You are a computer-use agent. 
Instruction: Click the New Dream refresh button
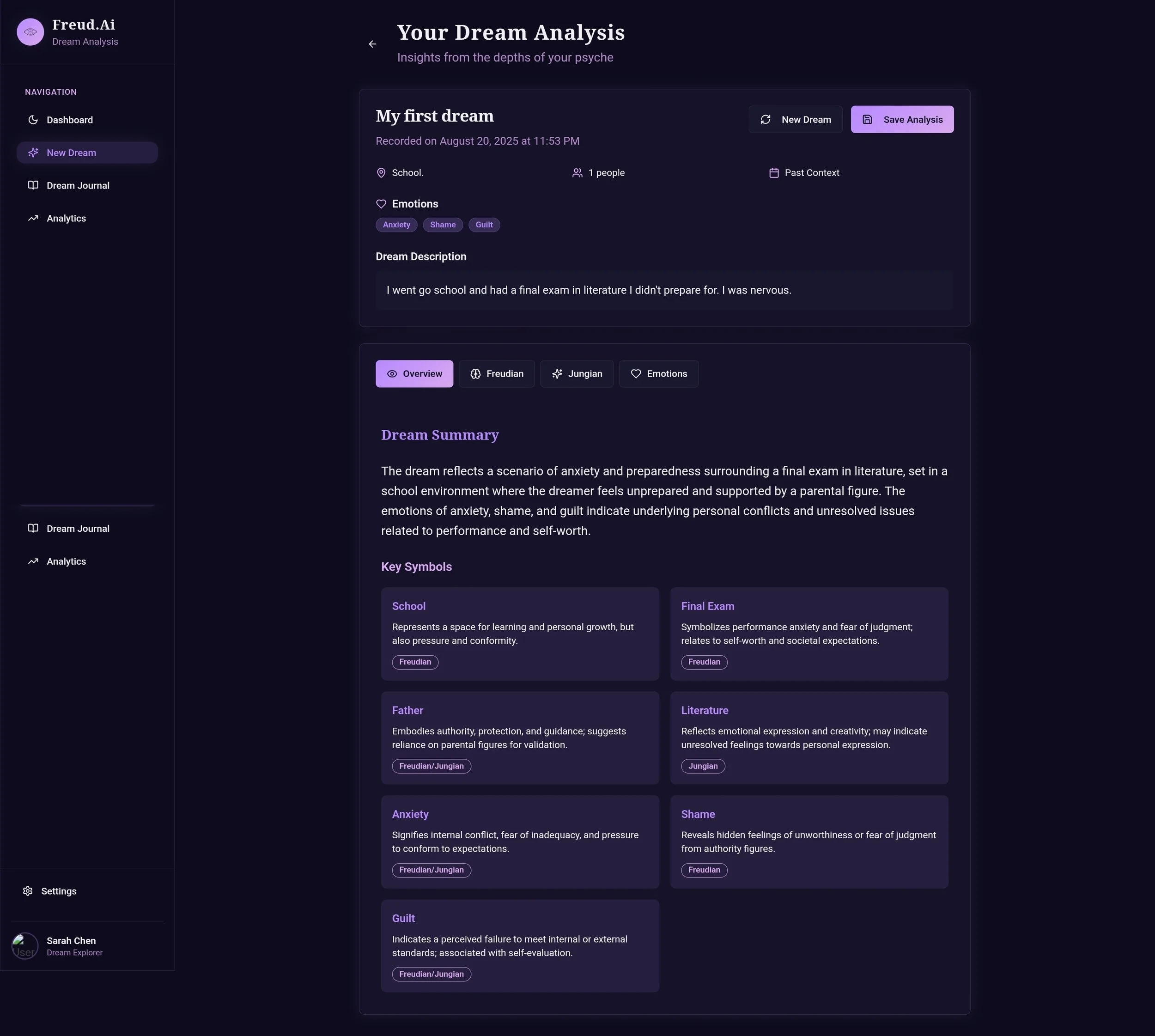[x=795, y=120]
